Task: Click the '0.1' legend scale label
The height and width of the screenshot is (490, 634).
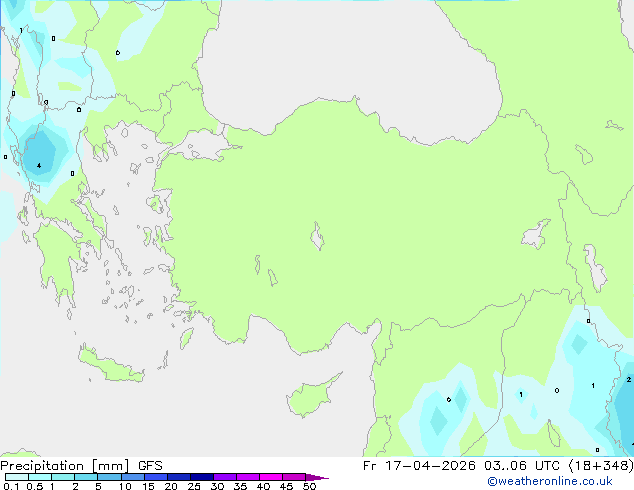Action: (x=11, y=486)
